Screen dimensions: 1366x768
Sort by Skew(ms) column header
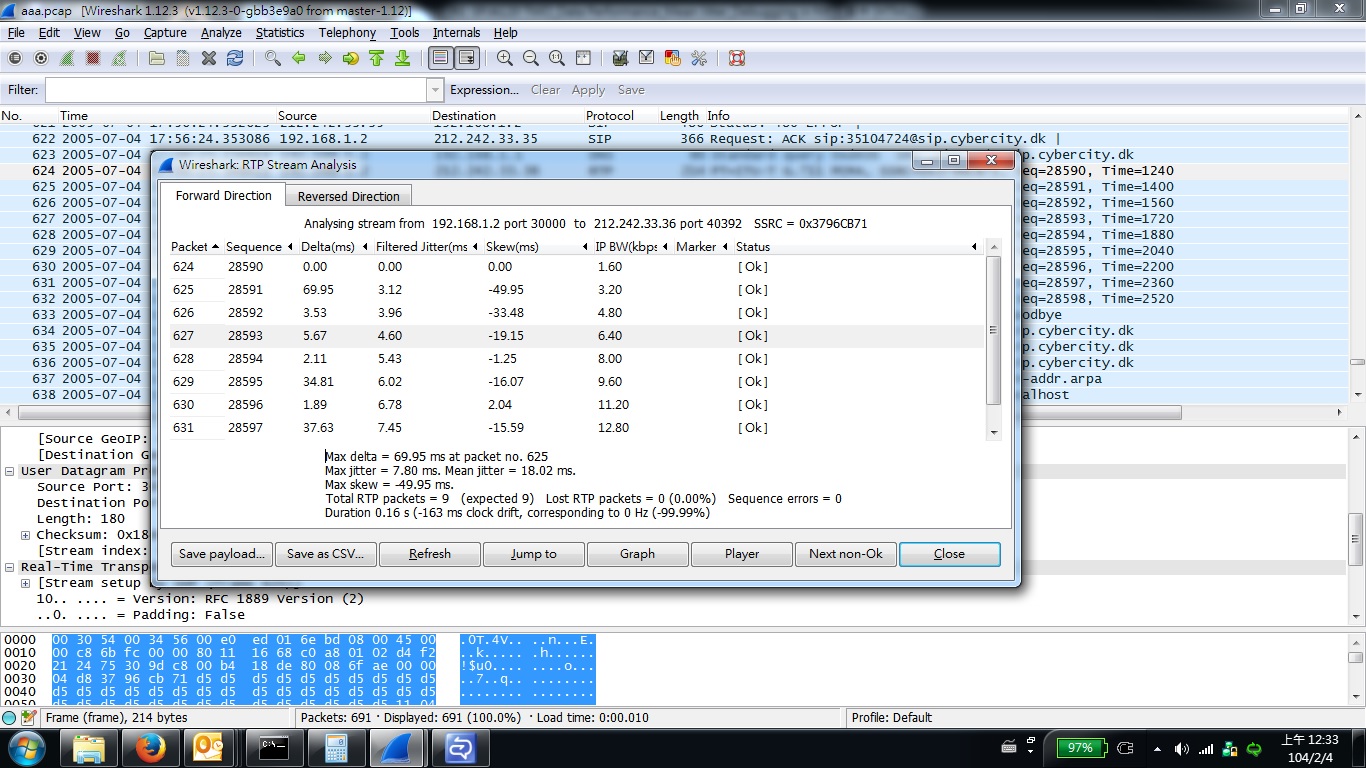pos(537,246)
